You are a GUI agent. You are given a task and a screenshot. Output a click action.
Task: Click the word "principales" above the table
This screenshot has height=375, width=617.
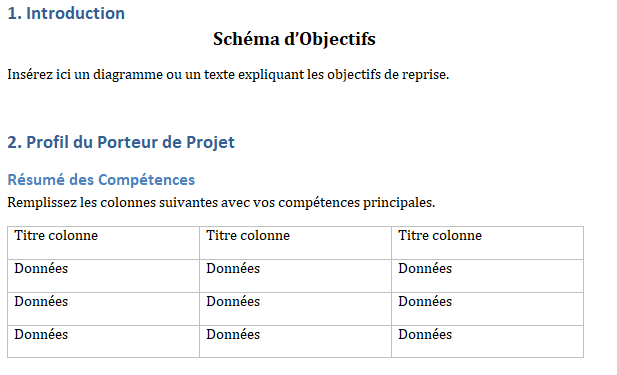(397, 203)
